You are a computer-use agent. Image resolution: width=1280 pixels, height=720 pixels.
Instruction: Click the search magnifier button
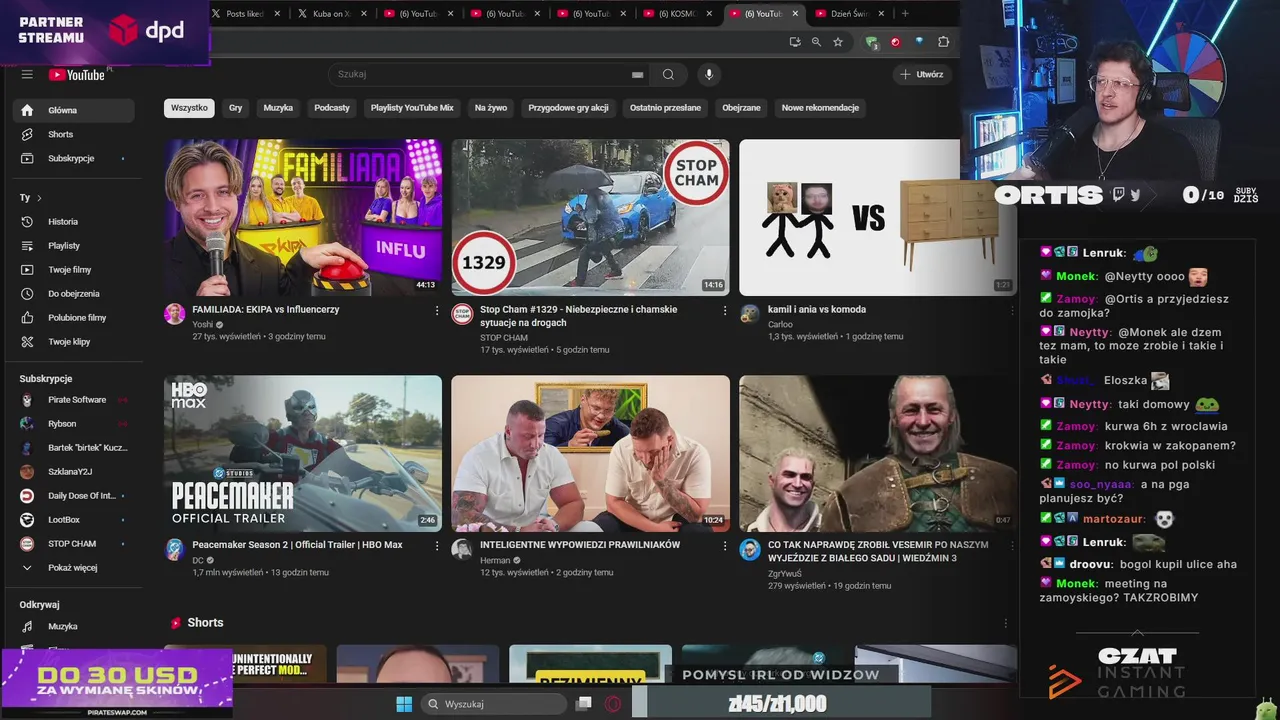[x=668, y=74]
